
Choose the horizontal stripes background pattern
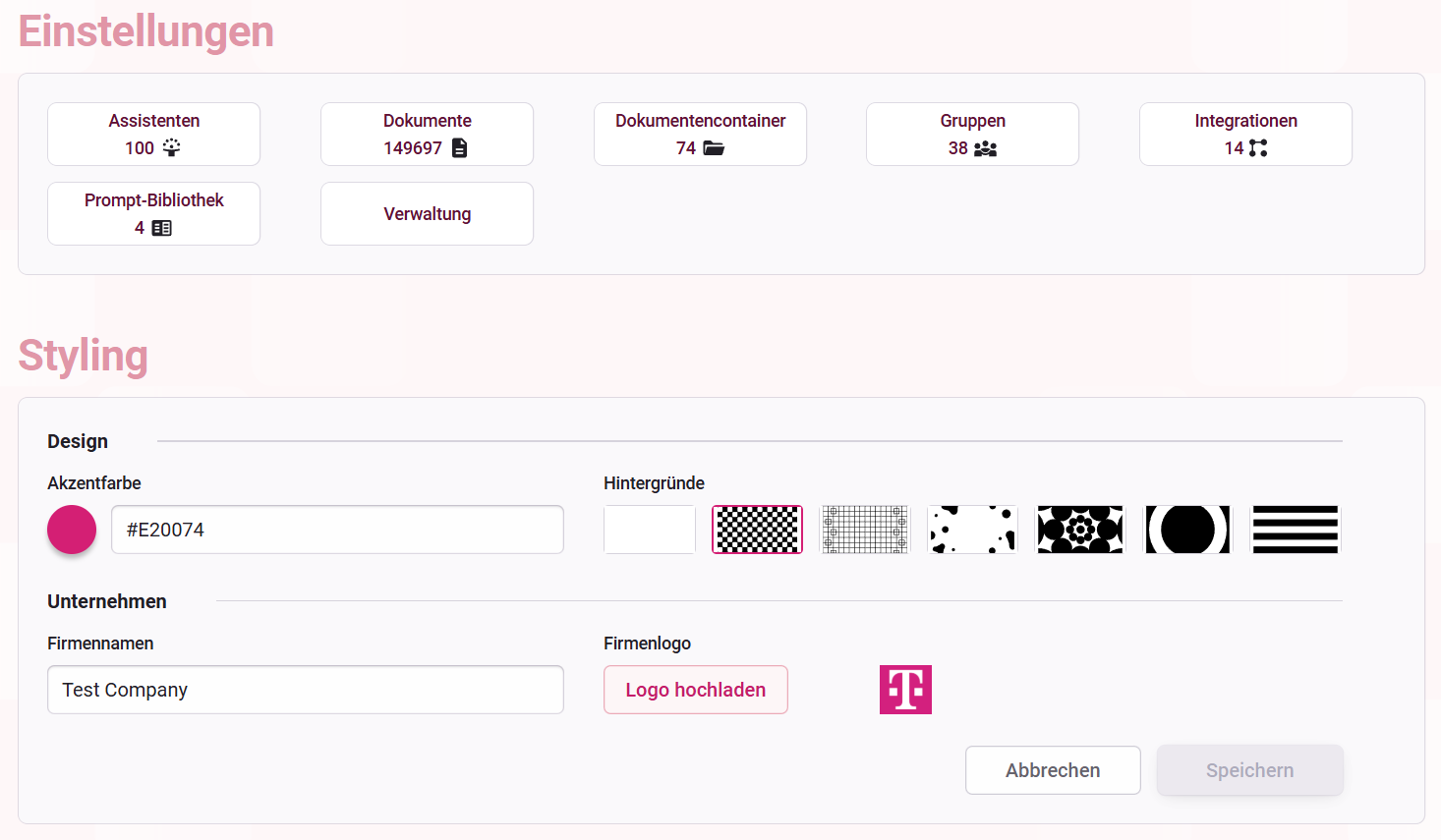coord(1296,530)
